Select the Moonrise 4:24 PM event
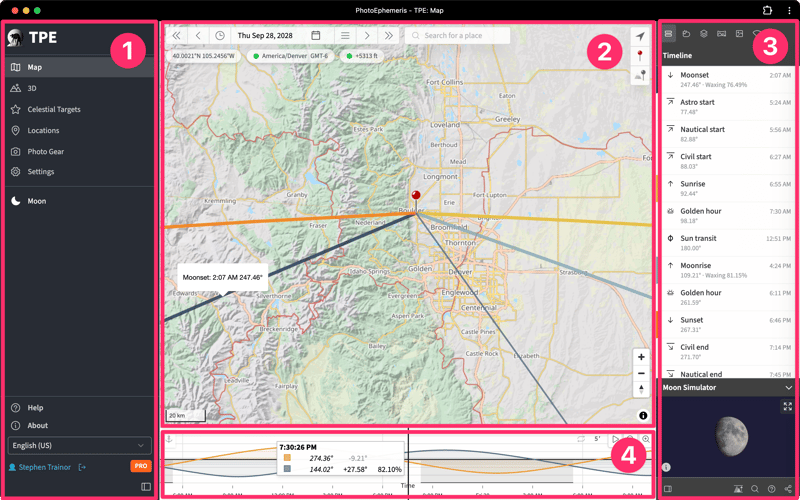 click(x=728, y=270)
